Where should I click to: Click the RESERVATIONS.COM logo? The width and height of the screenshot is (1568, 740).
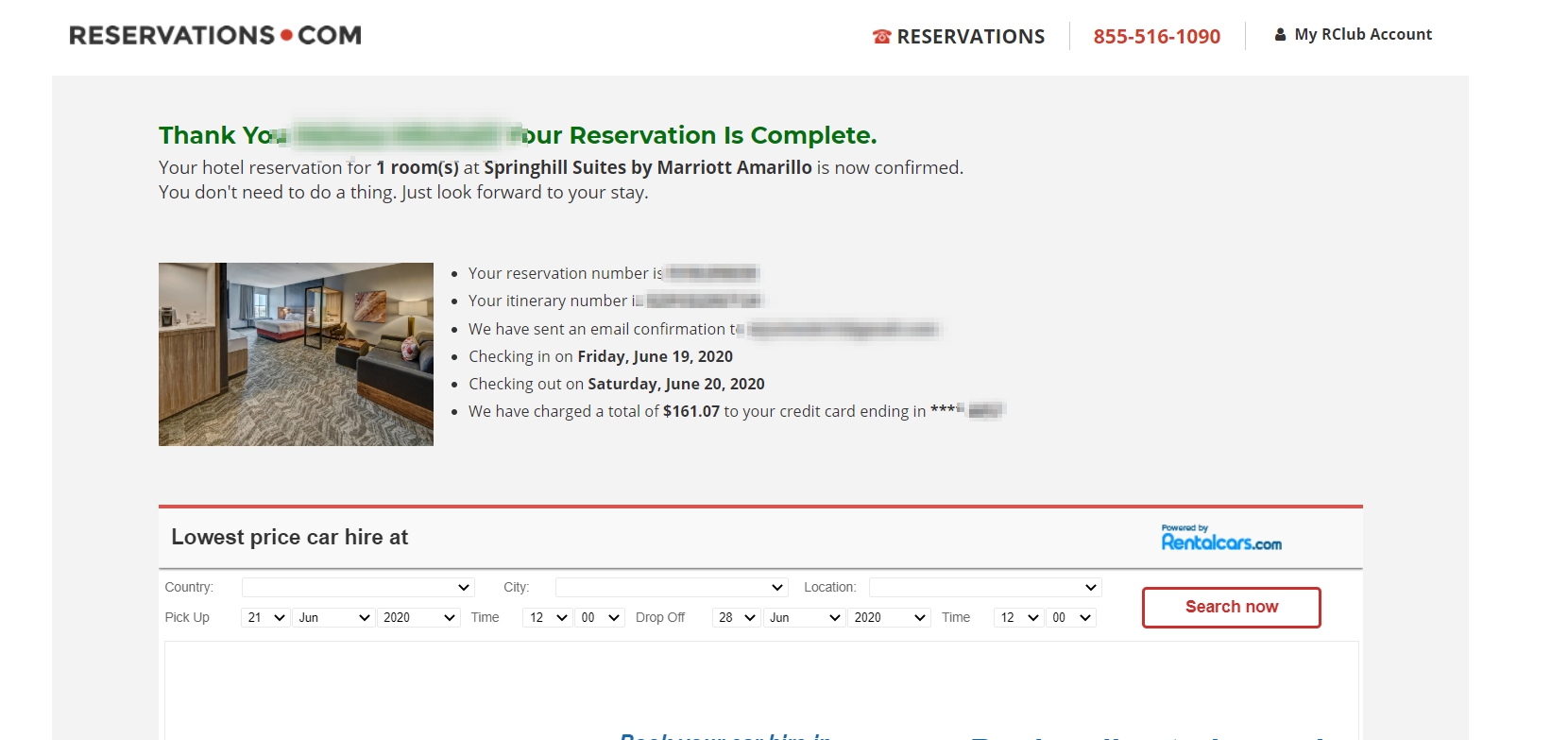214,35
